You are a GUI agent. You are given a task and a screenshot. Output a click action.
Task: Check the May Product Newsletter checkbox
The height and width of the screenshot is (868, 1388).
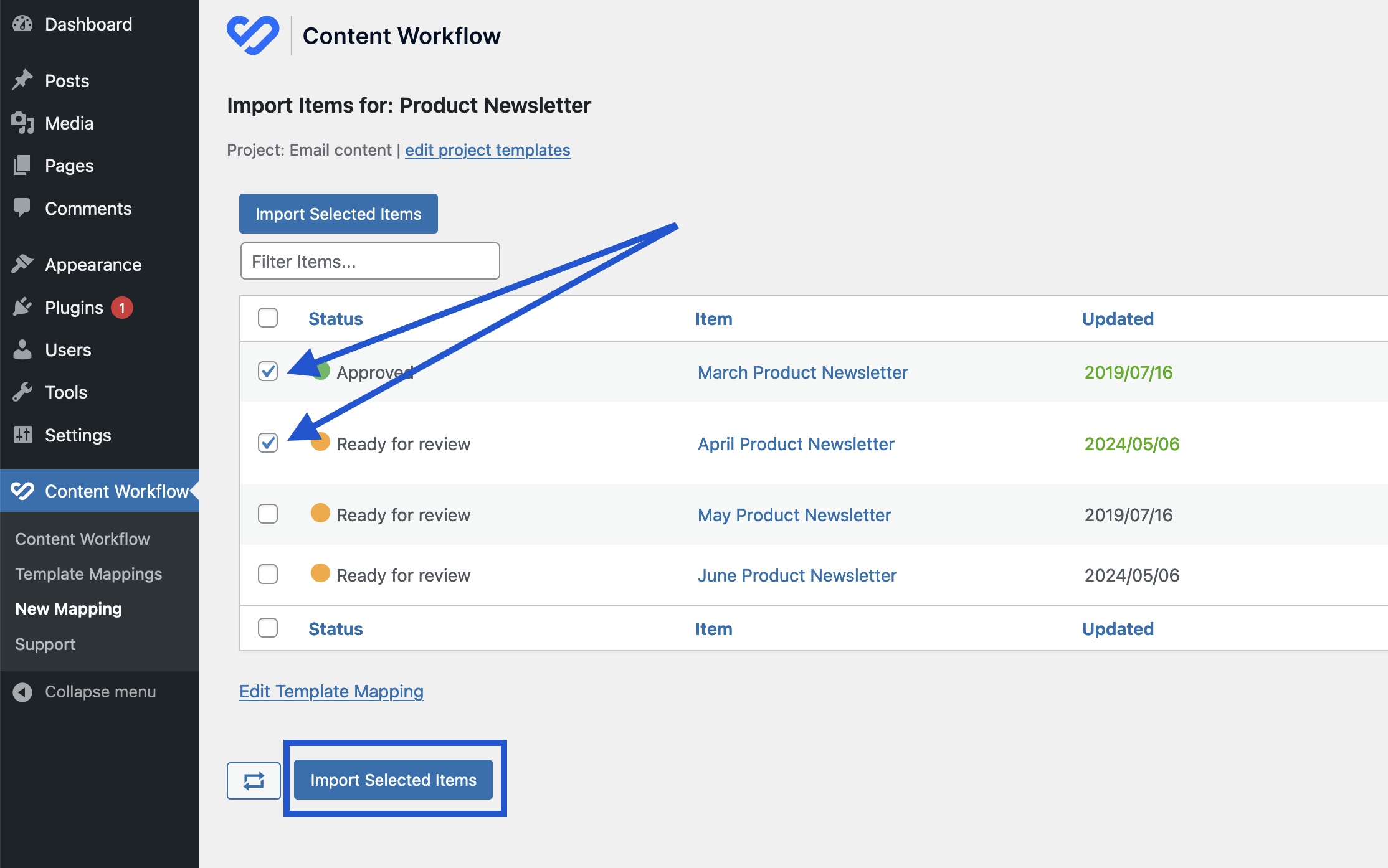[267, 514]
